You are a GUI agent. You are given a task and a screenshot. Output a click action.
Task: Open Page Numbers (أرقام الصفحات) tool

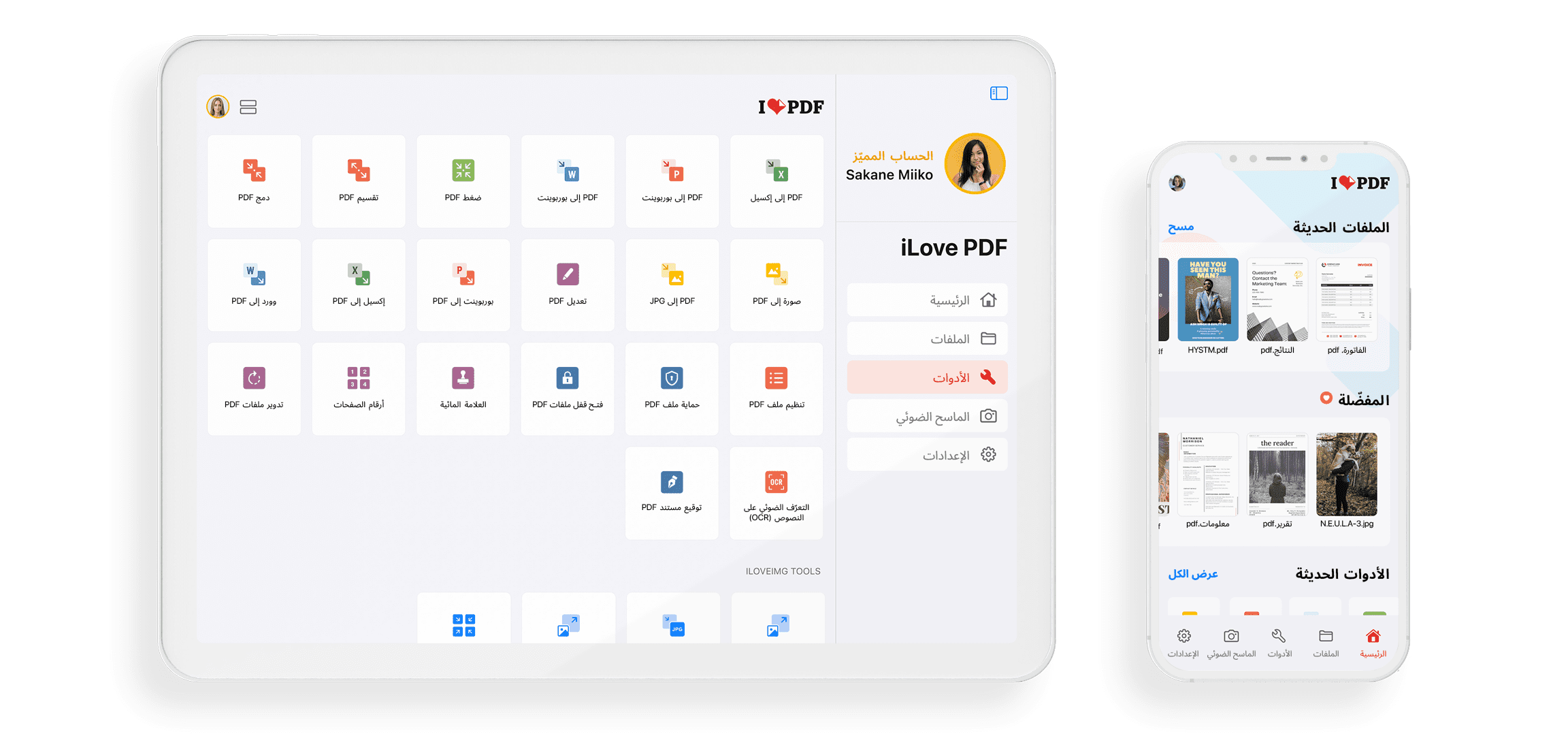pos(359,389)
